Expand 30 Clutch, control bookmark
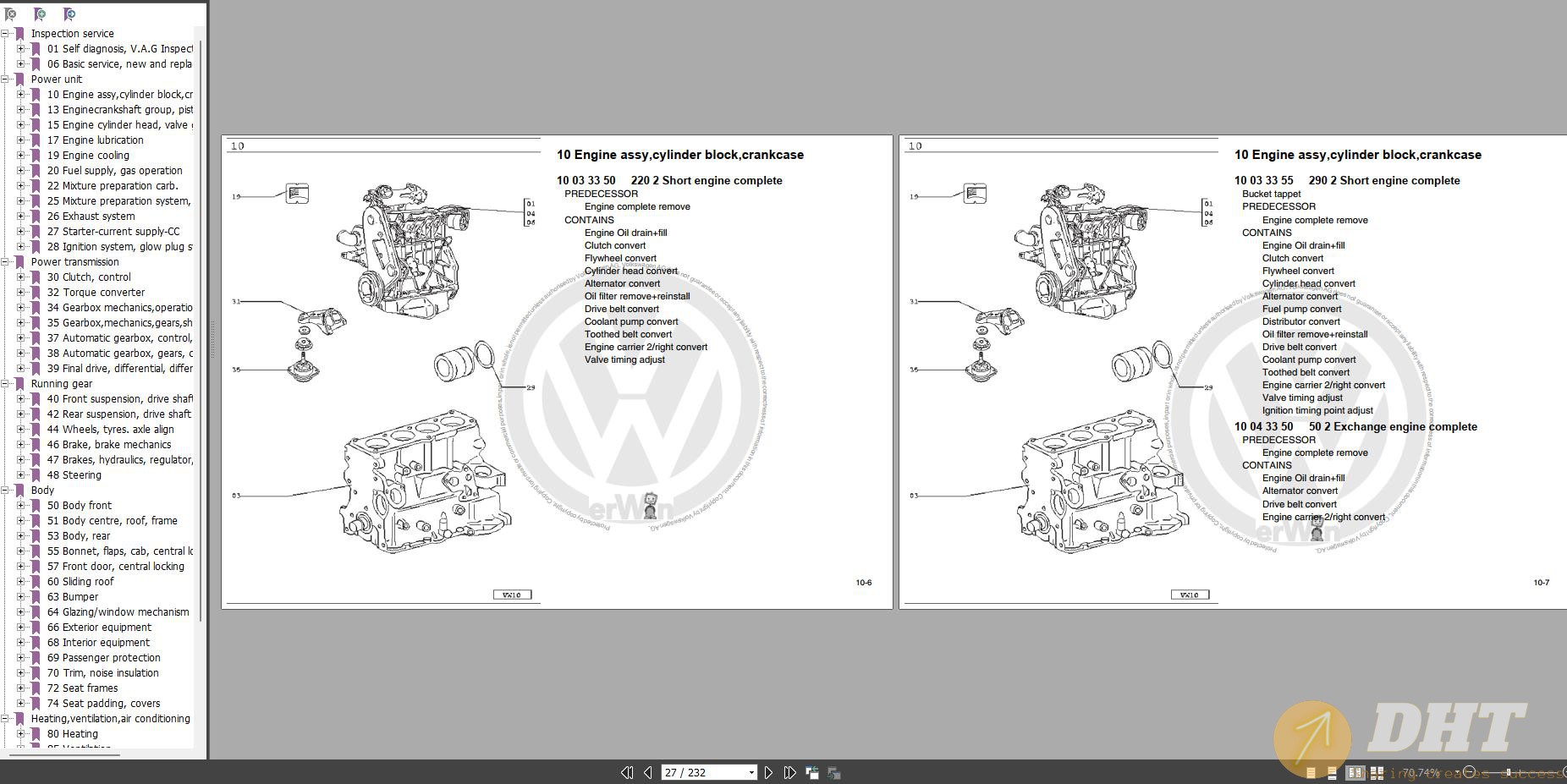1567x784 pixels. coord(21,277)
